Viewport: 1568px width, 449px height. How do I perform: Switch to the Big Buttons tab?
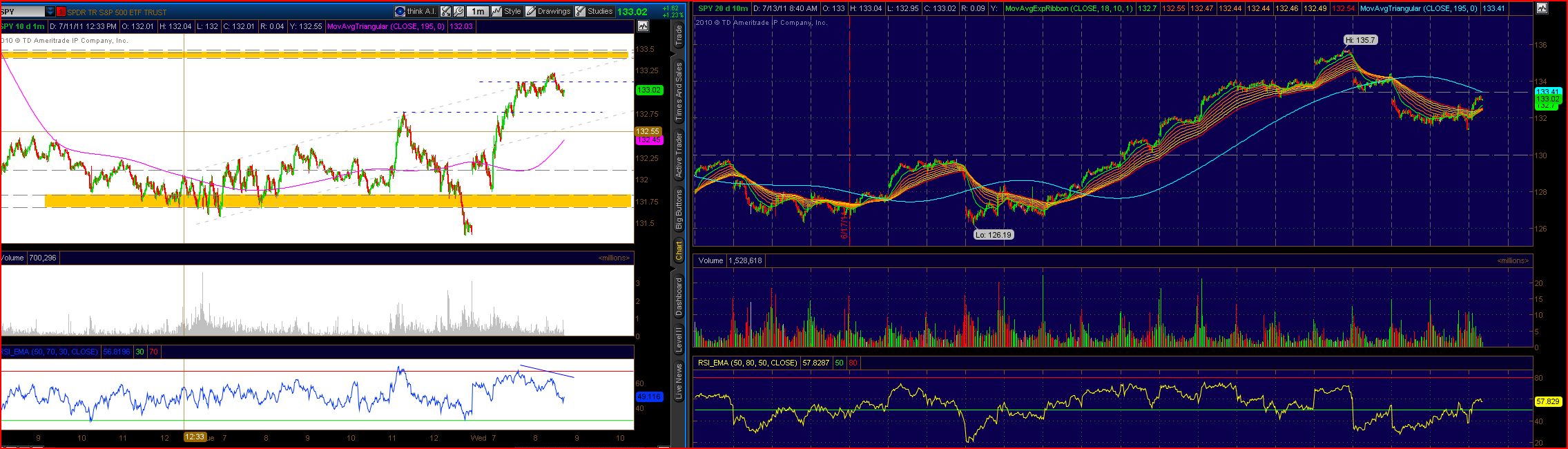pos(679,209)
